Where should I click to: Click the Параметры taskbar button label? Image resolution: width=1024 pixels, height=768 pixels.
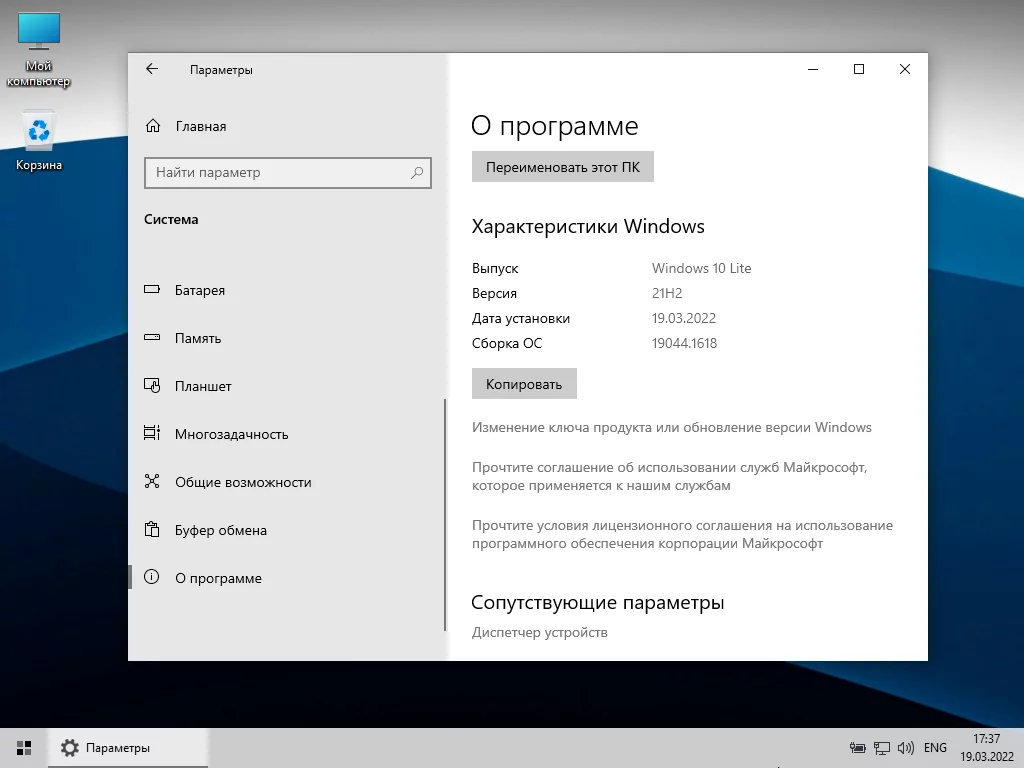coord(118,748)
